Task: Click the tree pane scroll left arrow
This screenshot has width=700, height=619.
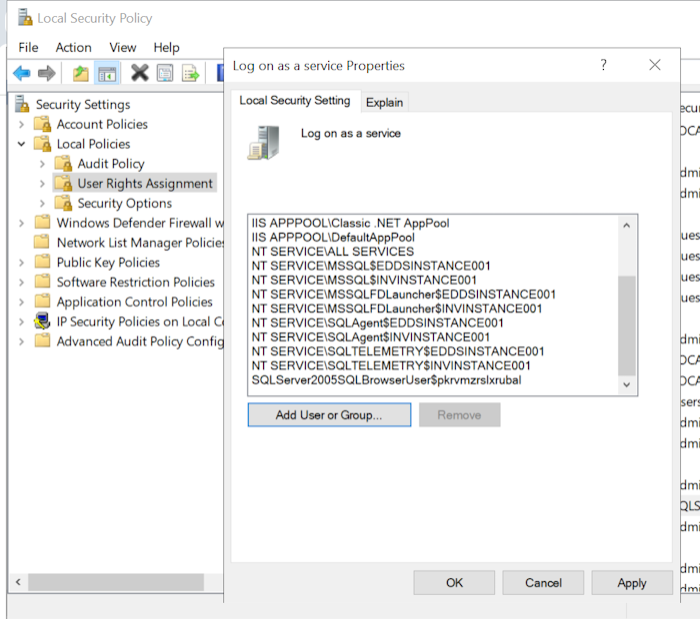Action: pos(18,582)
